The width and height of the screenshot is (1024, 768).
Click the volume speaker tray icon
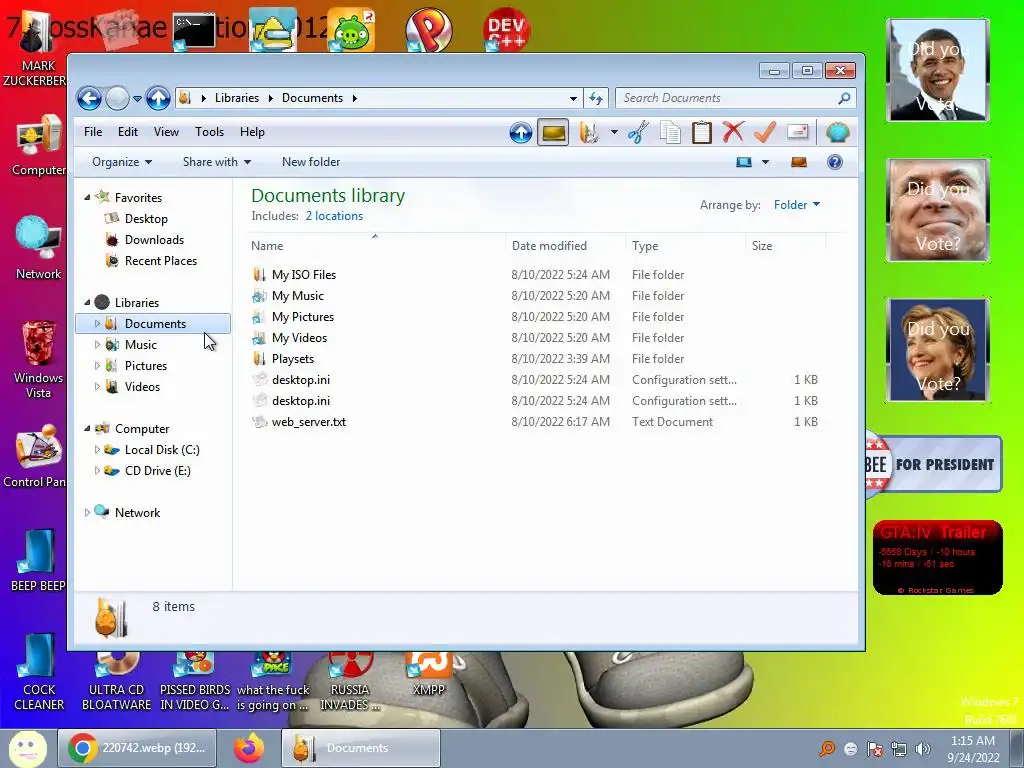(923, 749)
